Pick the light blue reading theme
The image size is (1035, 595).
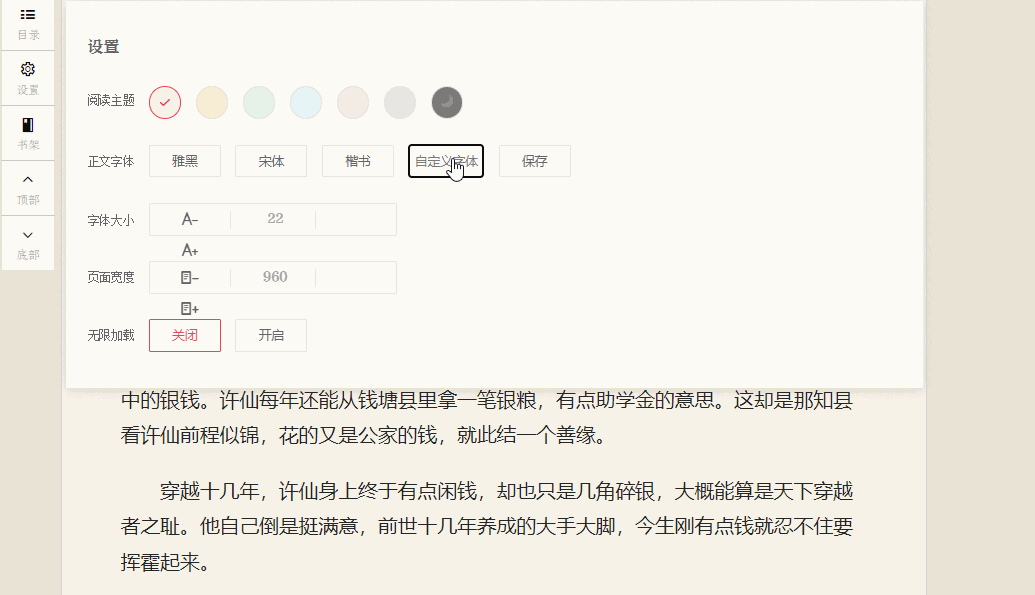305,102
